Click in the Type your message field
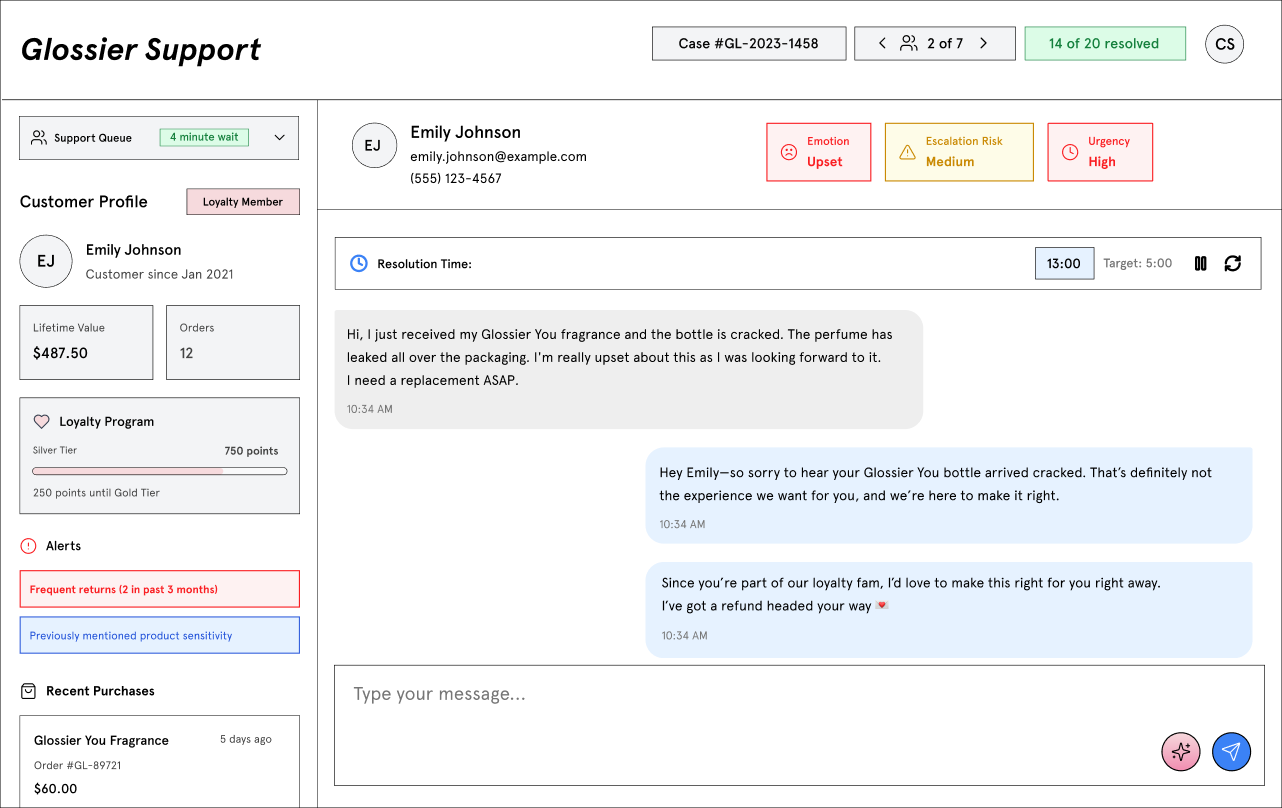 point(799,725)
